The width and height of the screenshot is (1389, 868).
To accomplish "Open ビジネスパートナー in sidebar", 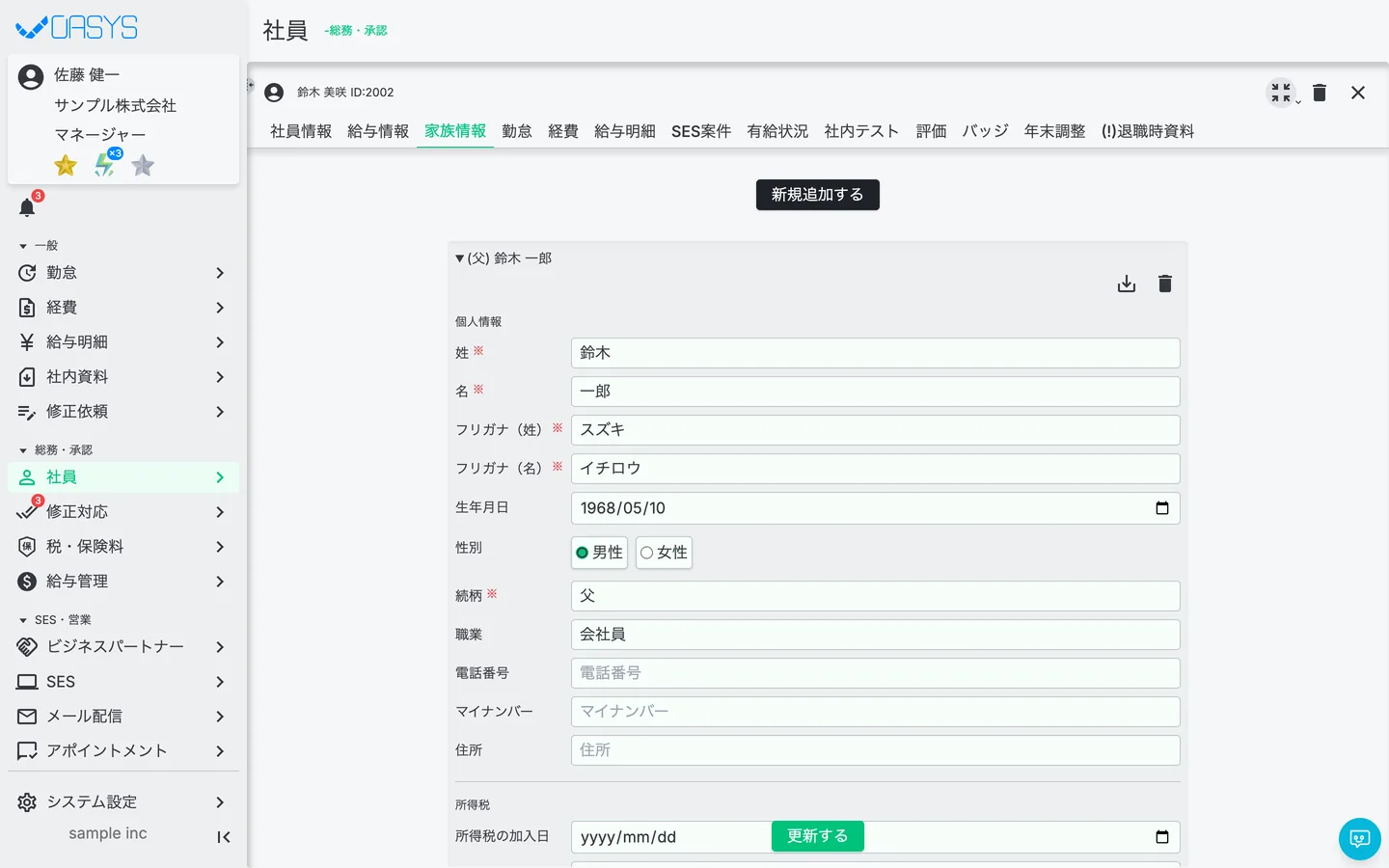I will coord(123,647).
